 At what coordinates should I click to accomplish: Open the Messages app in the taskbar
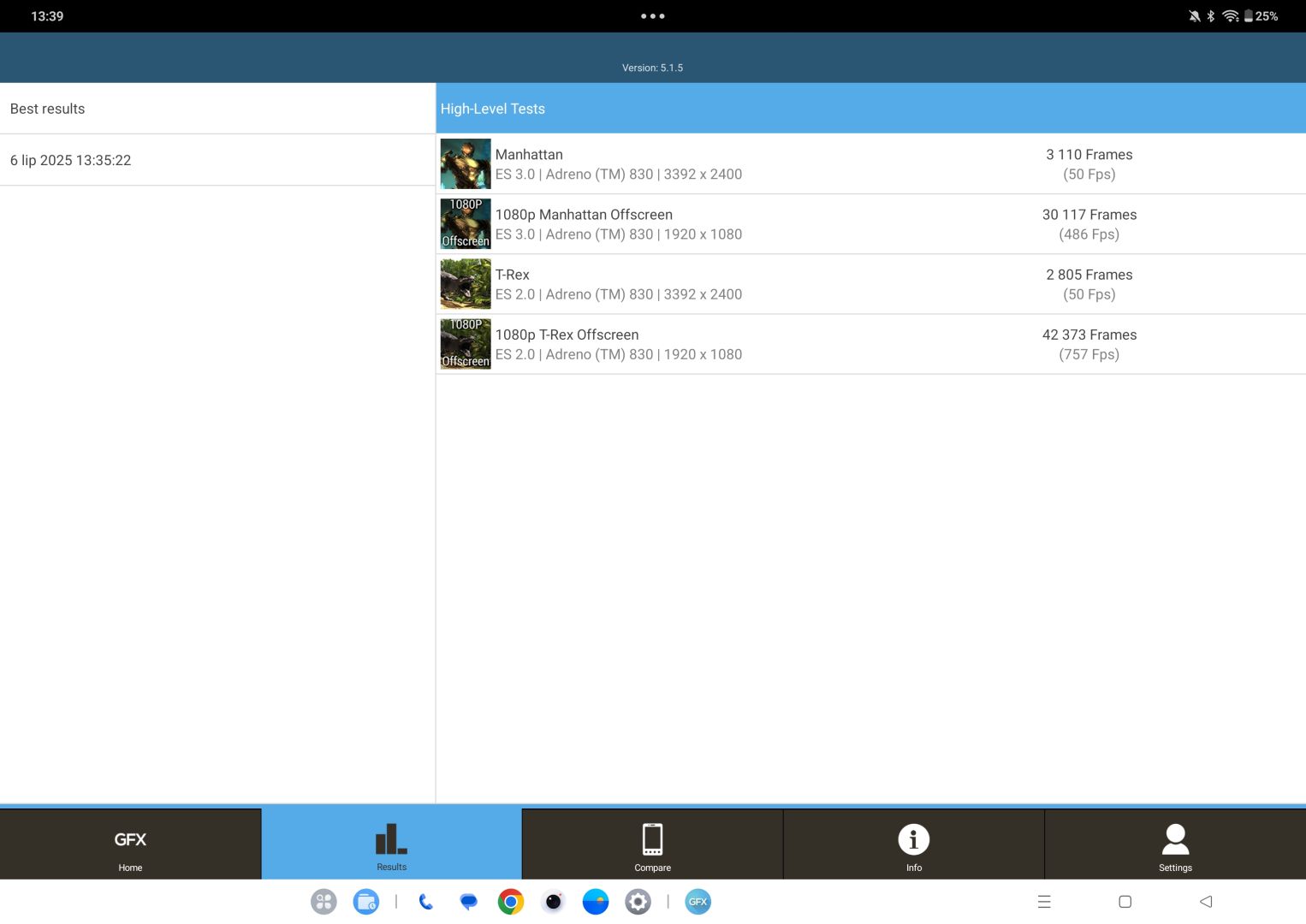click(x=468, y=902)
